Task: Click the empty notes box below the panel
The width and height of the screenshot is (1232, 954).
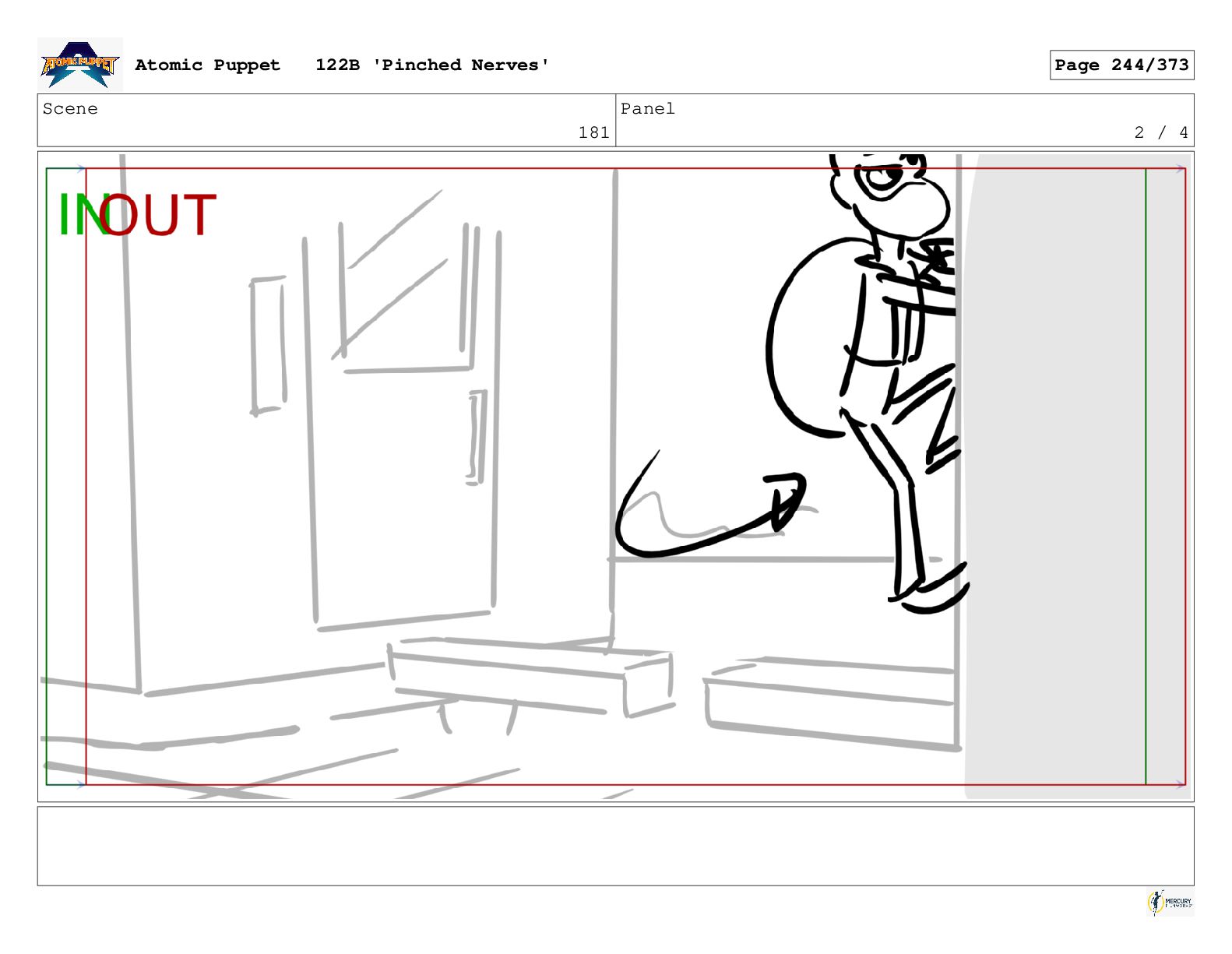Action: tap(615, 846)
